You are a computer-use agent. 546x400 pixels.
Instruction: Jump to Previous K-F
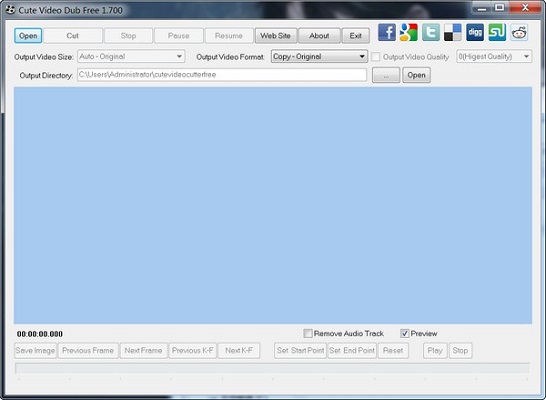click(x=193, y=351)
